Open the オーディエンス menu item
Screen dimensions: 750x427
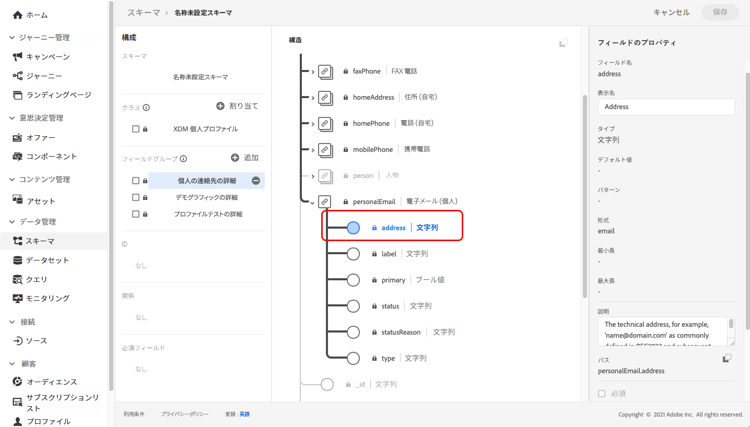pos(52,382)
